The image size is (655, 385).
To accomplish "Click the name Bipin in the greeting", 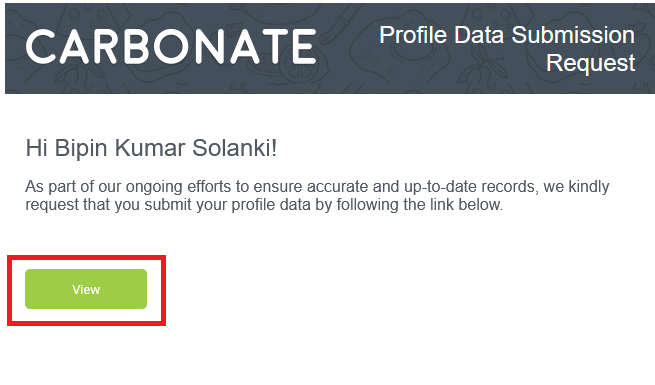I will (81, 149).
